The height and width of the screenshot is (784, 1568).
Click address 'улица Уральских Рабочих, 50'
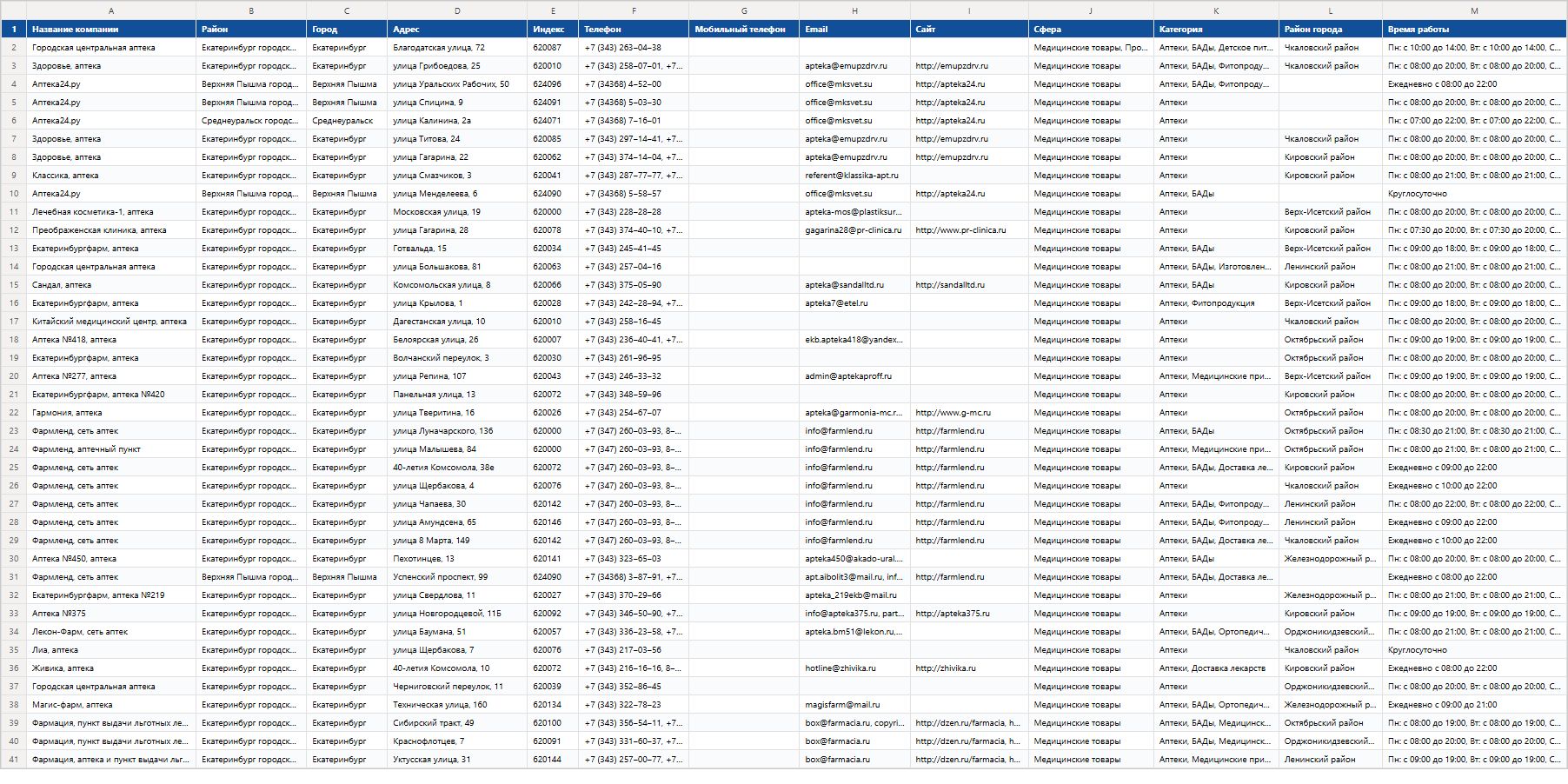tap(457, 84)
